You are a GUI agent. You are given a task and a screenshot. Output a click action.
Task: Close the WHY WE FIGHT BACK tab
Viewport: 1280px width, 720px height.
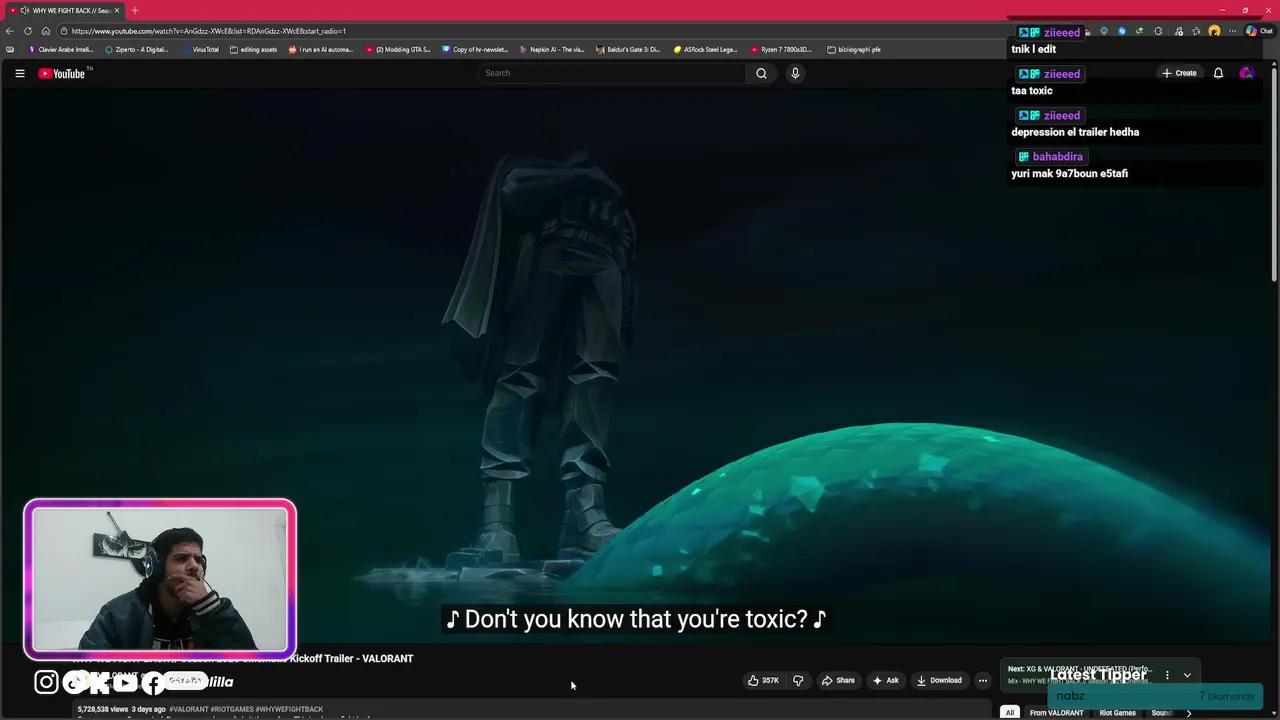pos(117,10)
